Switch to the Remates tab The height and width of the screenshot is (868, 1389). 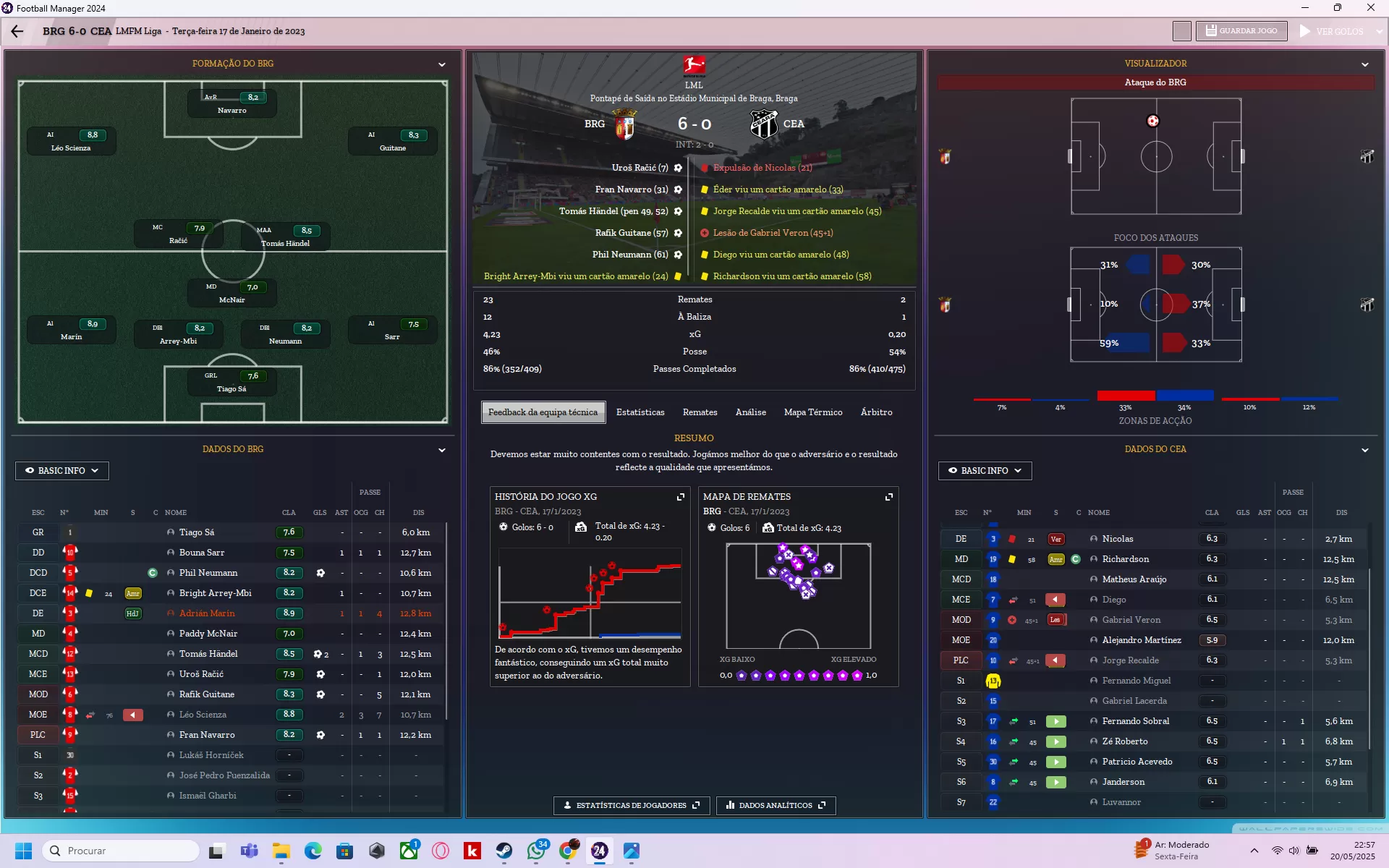point(700,412)
